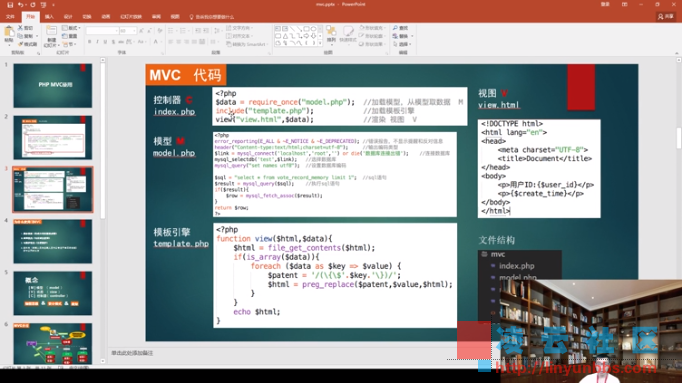Undo the last action
Image resolution: width=682 pixels, height=383 pixels.
coord(20,5)
